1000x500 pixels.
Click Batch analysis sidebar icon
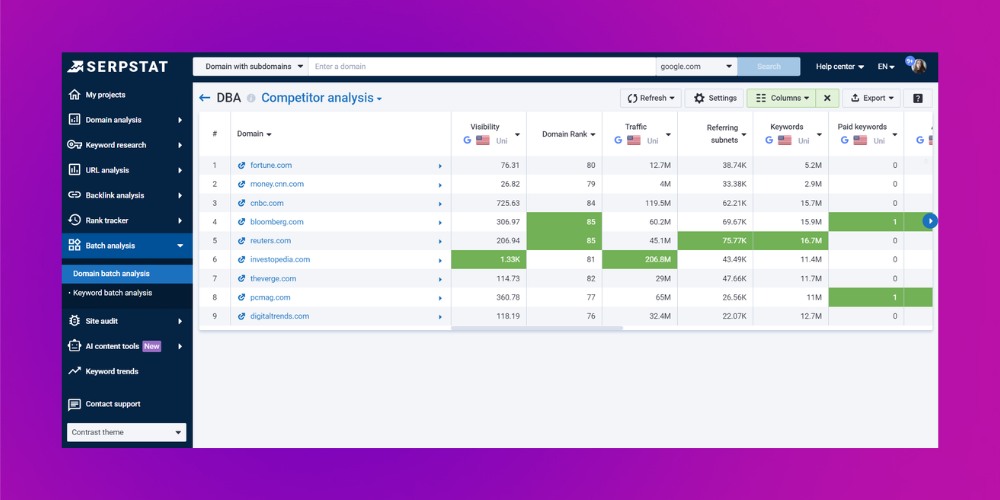(x=75, y=246)
